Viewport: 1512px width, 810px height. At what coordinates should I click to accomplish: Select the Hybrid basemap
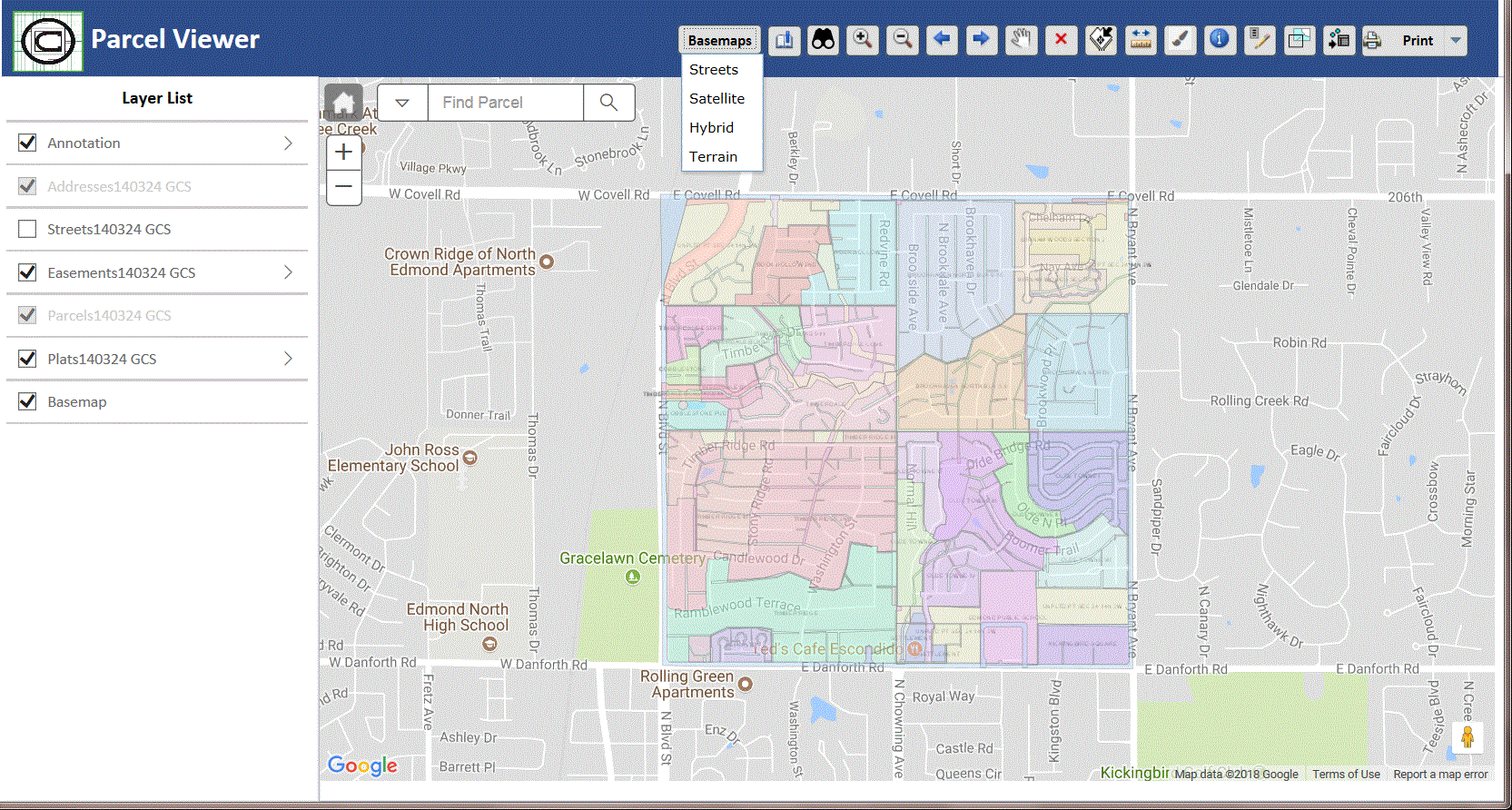(x=711, y=127)
